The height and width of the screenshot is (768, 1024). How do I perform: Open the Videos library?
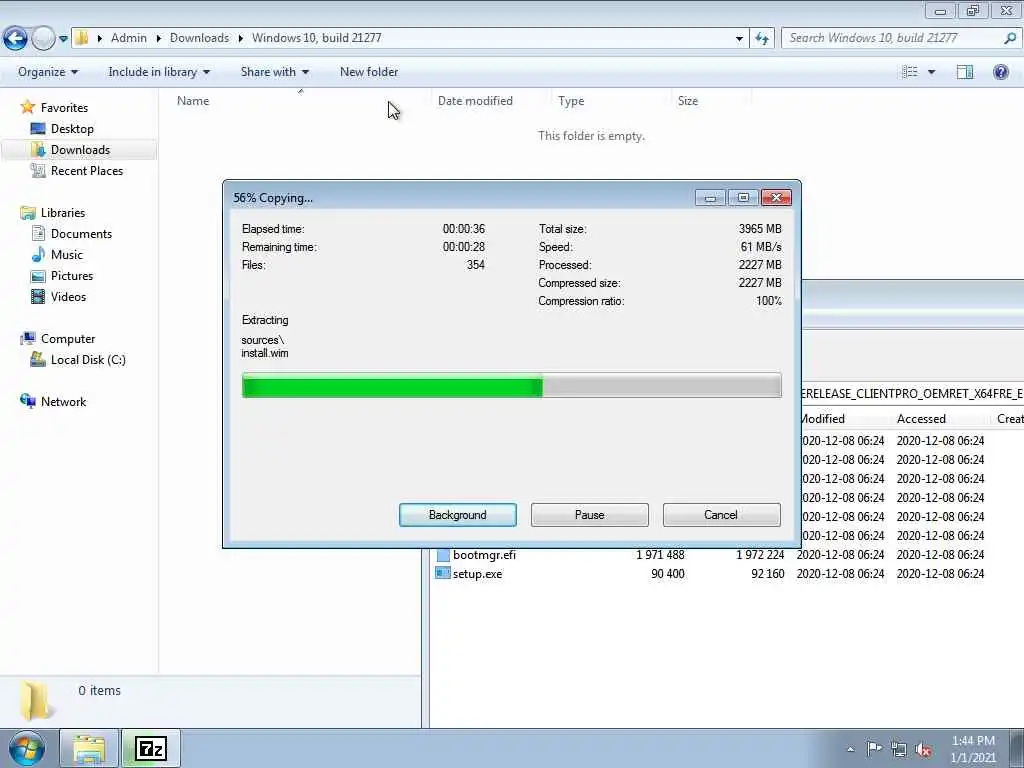69,296
